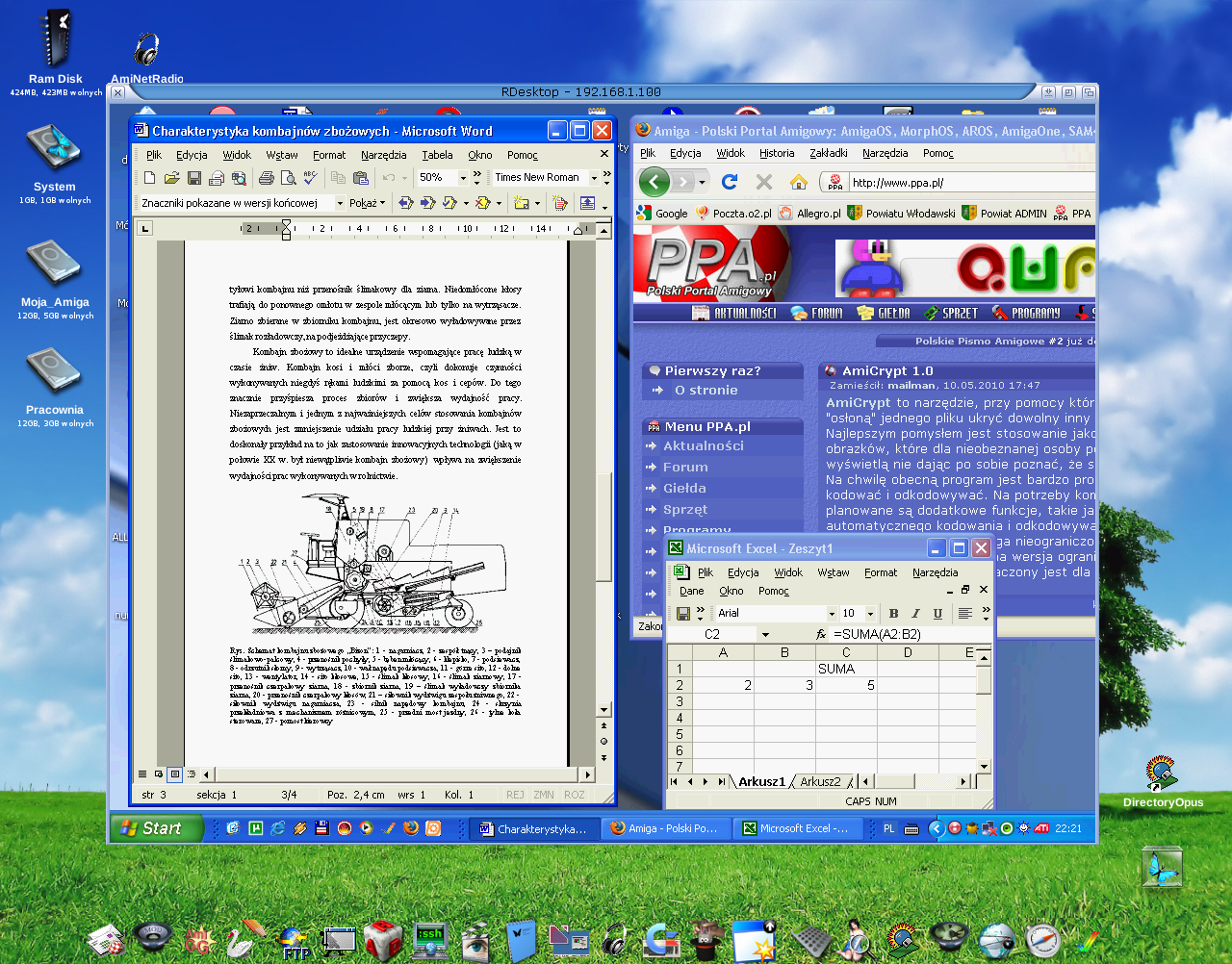This screenshot has width=1232, height=964.
Task: Create a new blank document in Word
Action: [149, 178]
